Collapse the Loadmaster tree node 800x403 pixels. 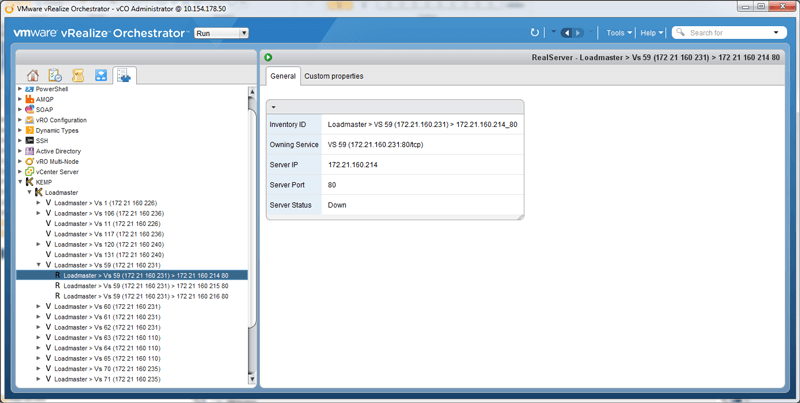click(x=30, y=192)
